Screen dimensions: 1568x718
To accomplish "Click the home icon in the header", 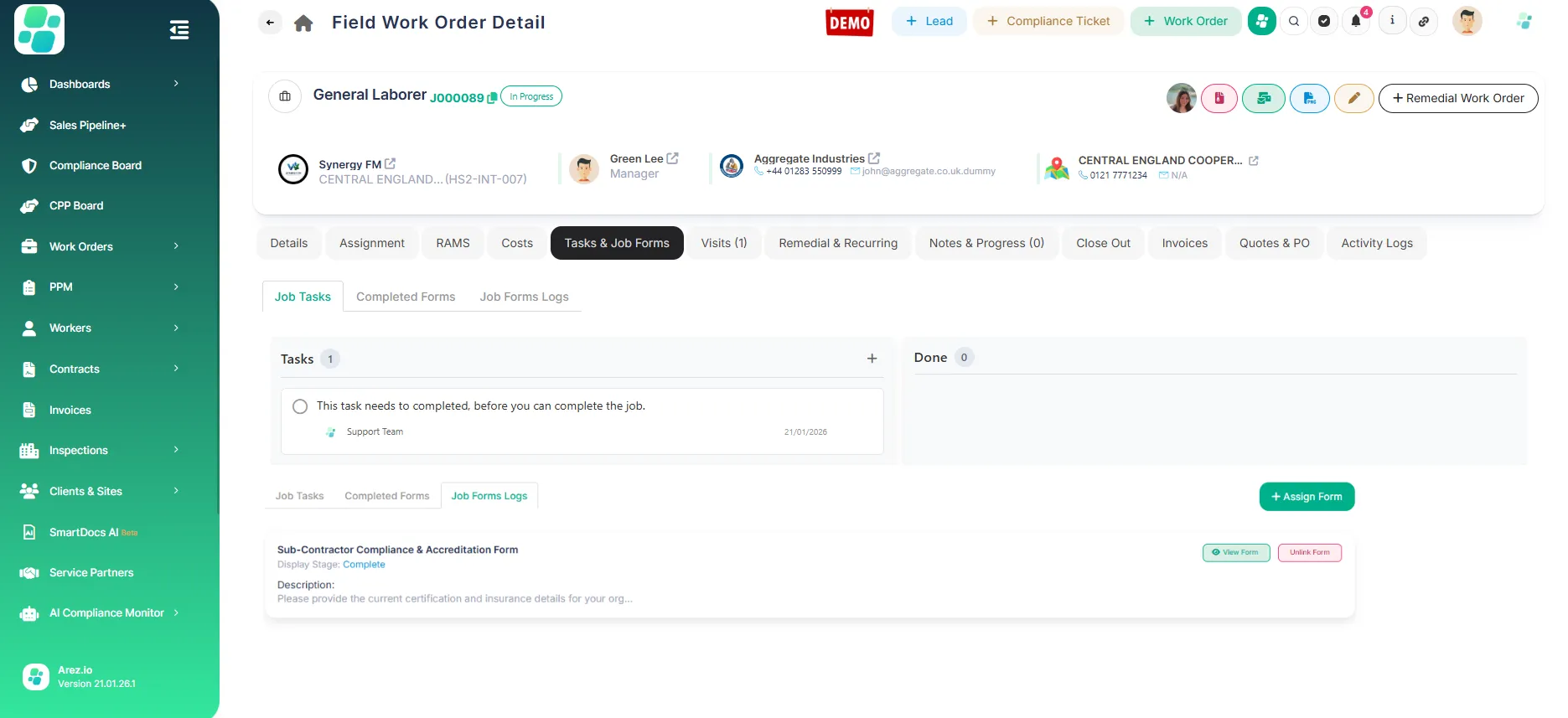I will 303,23.
